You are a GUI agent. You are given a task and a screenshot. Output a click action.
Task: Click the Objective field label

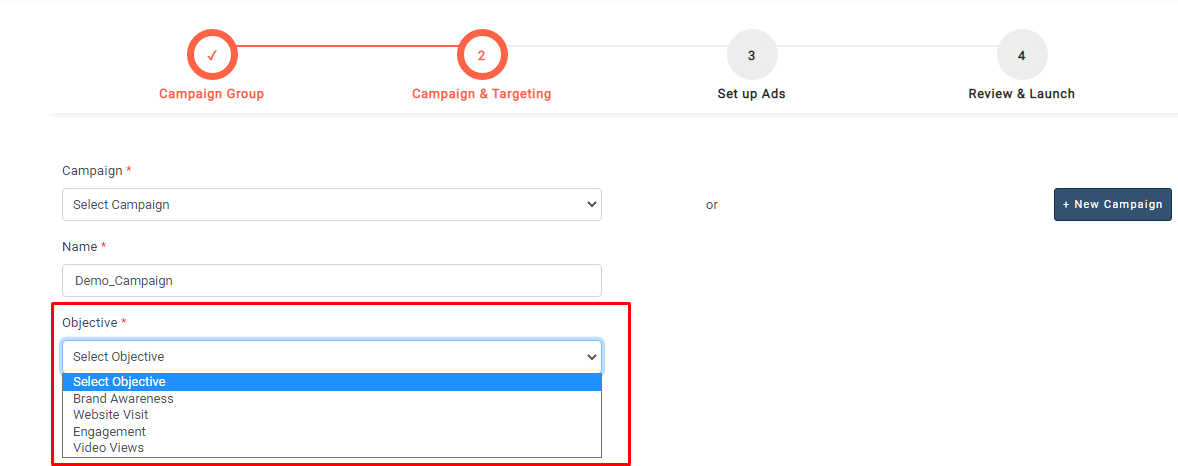90,323
